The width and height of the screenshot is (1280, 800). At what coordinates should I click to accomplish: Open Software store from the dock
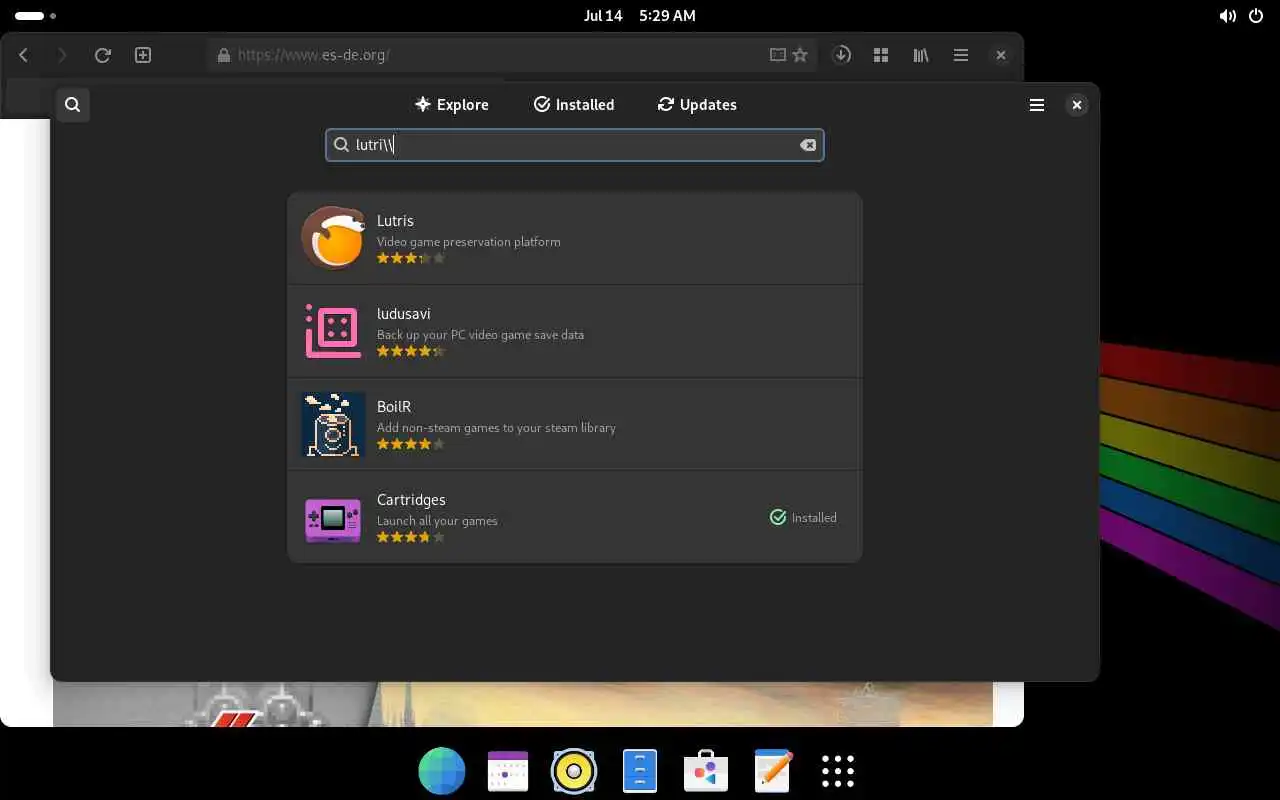[706, 771]
